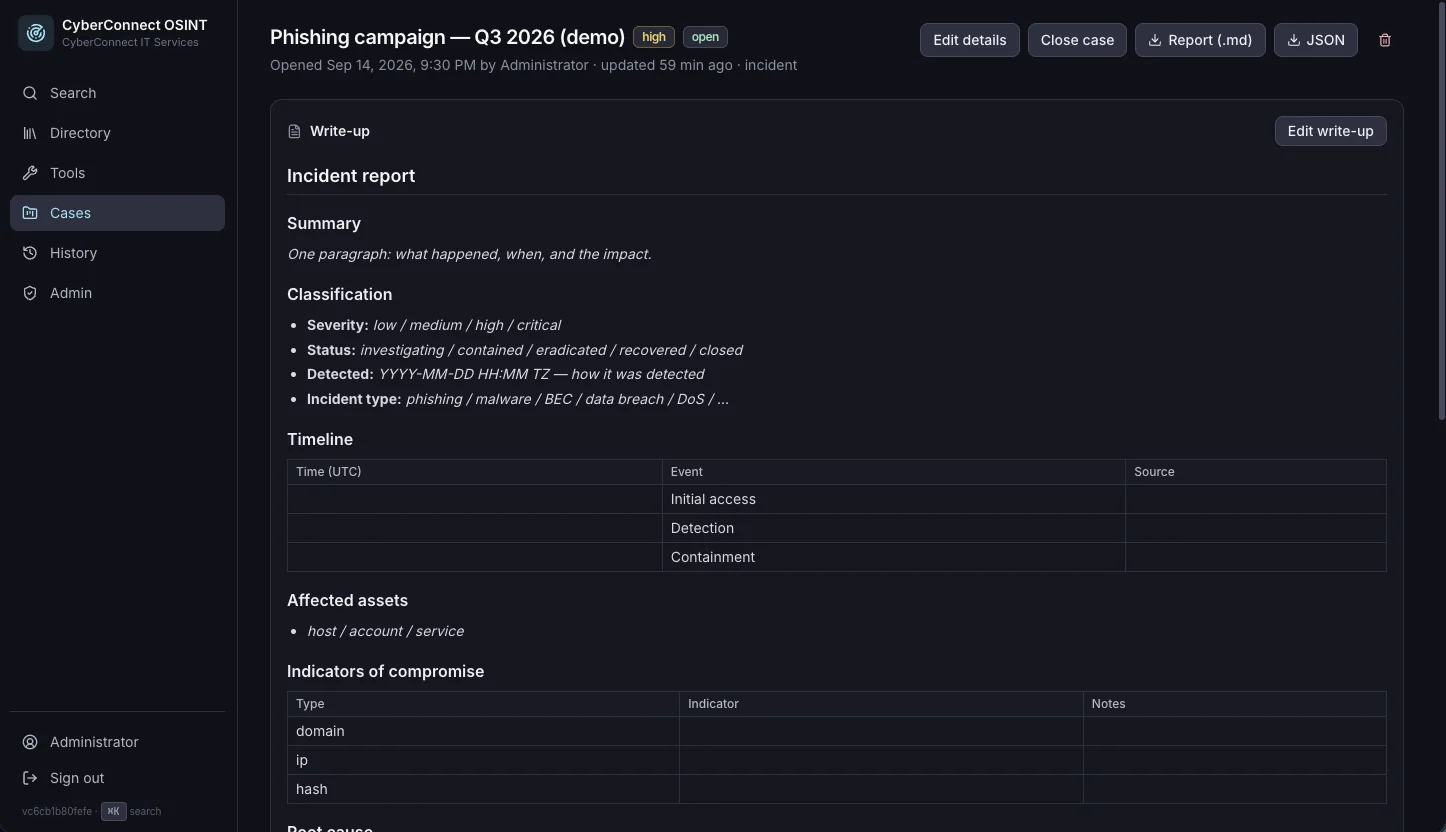Click the 'host / account / service' bullet
The height and width of the screenshot is (832, 1446).
(385, 631)
